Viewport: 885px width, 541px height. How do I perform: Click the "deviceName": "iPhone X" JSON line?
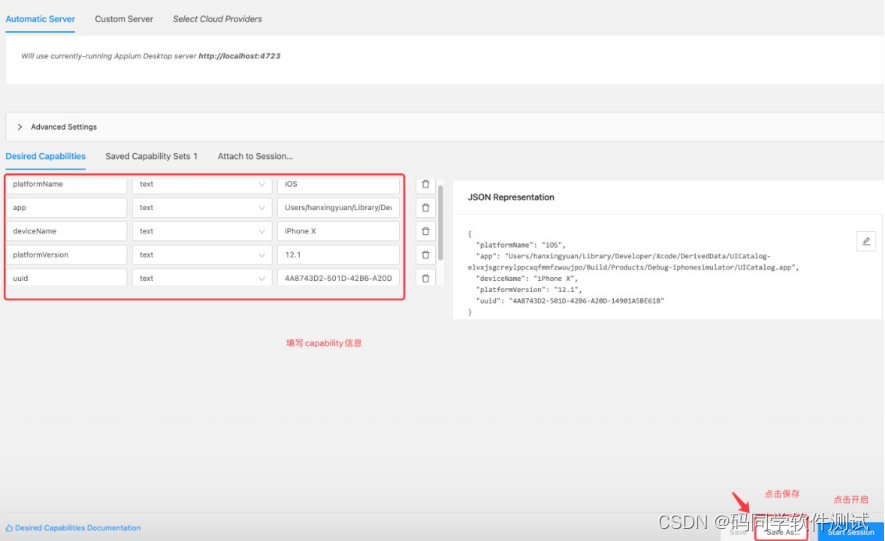coord(527,279)
